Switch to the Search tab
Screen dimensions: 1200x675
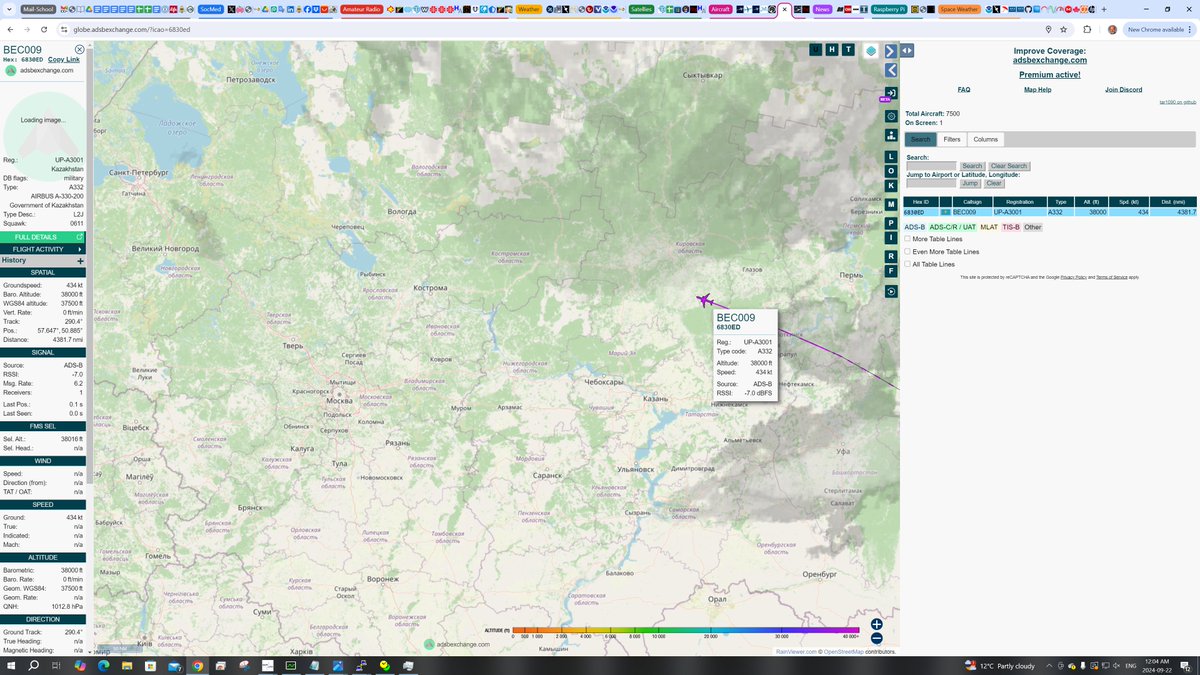click(x=920, y=139)
